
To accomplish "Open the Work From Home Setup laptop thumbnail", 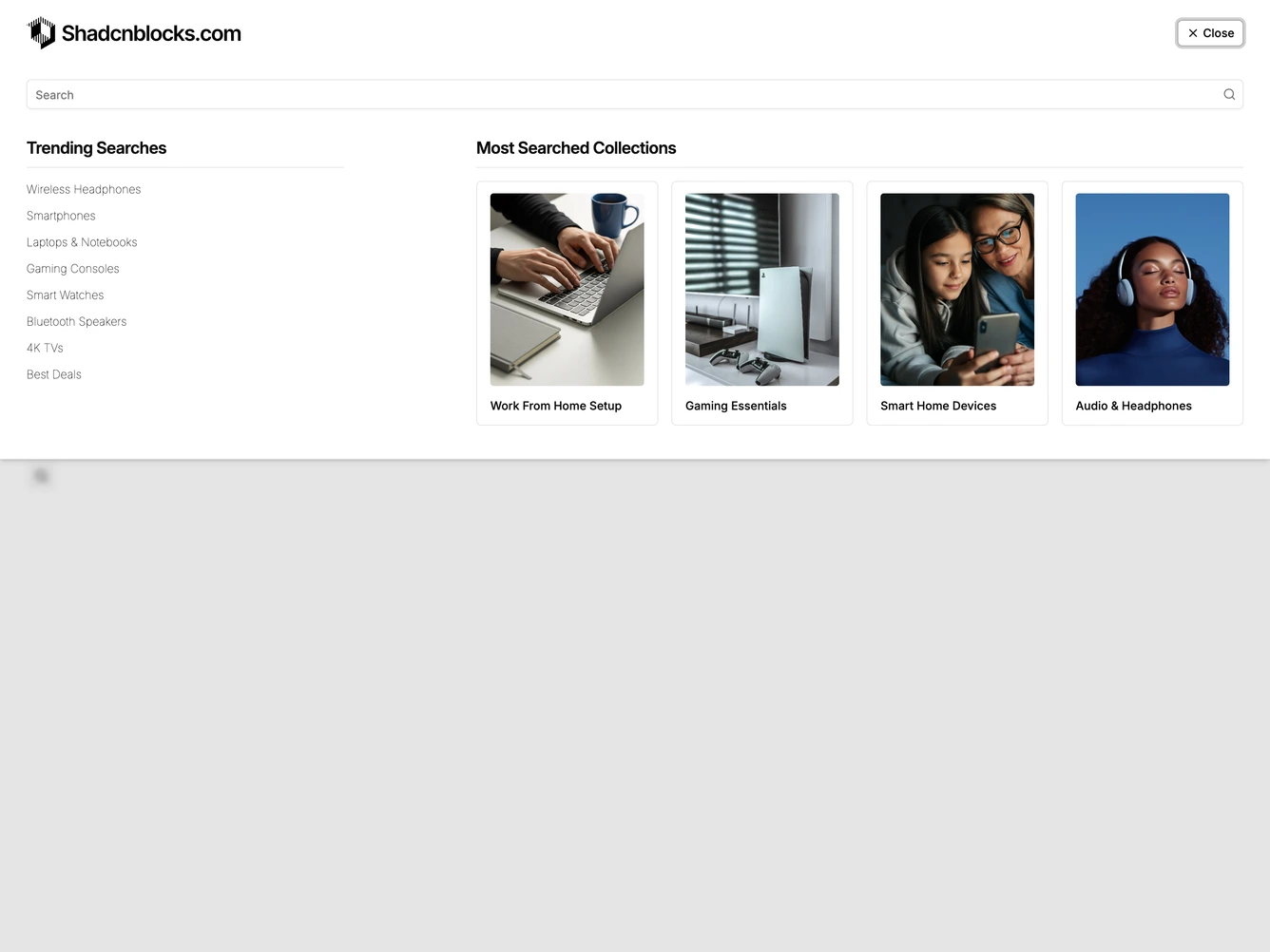I will 568,290.
